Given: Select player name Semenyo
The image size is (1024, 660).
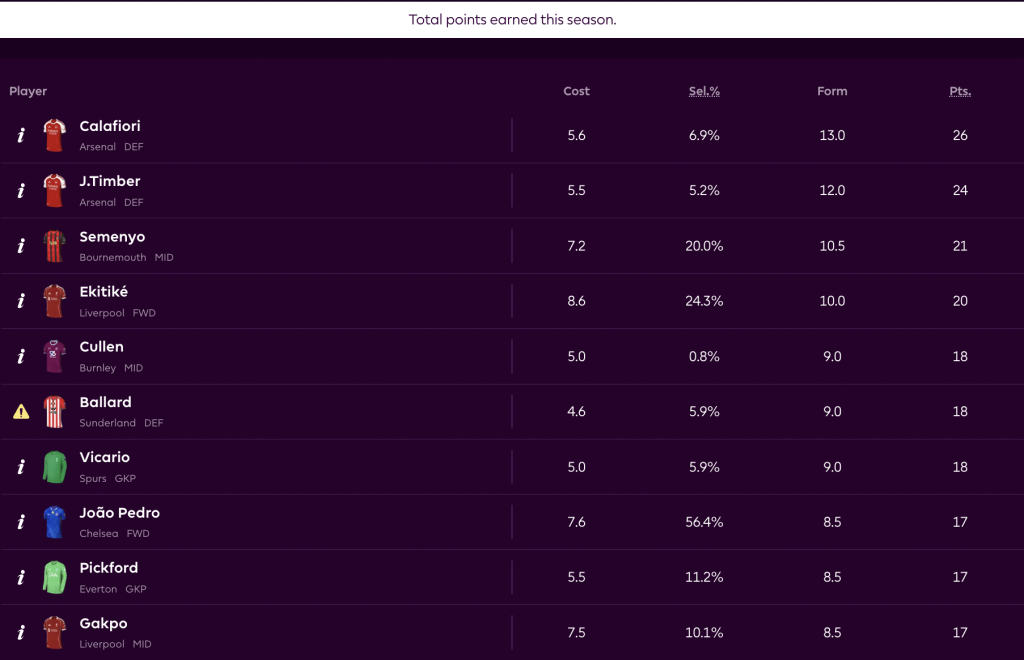Looking at the screenshot, I should coord(112,237).
